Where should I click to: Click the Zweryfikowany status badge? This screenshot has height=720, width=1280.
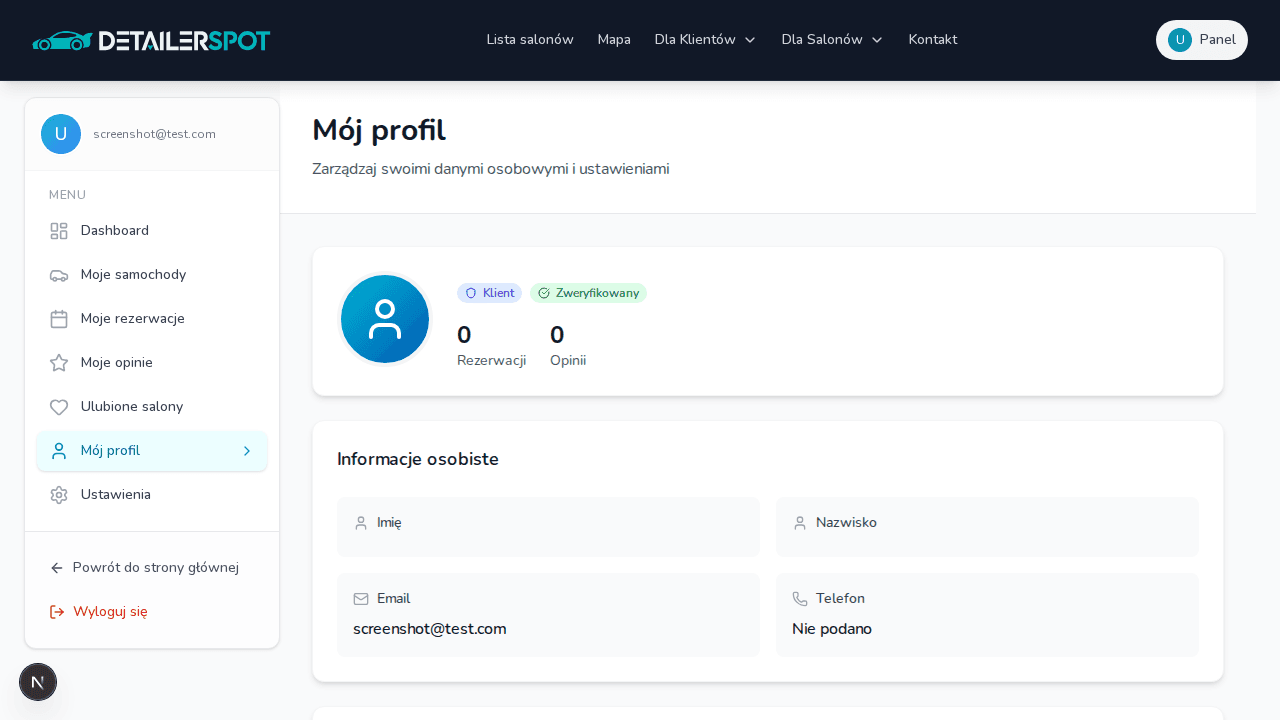588,293
